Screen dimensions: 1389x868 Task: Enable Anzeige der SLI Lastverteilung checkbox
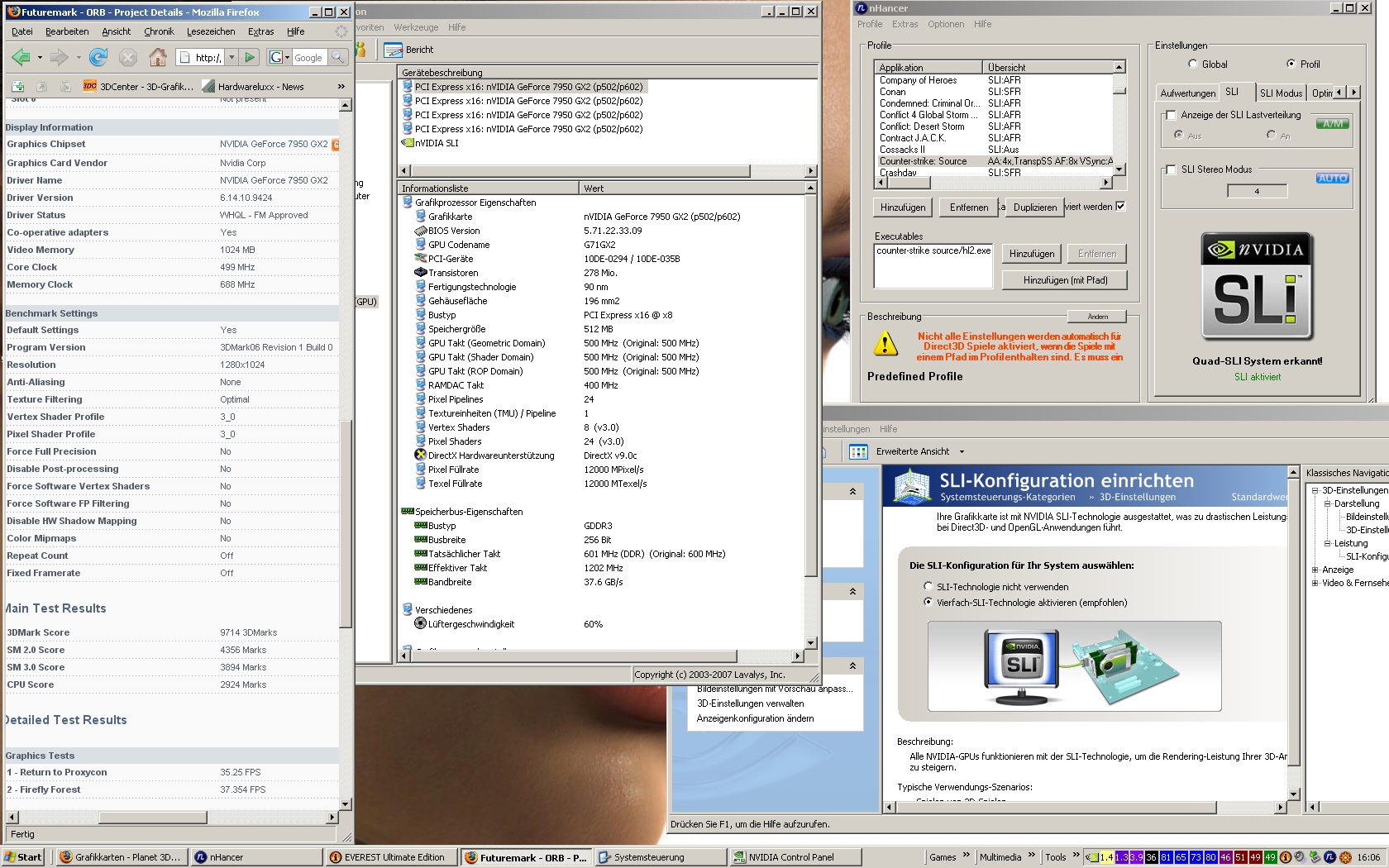pos(1170,115)
